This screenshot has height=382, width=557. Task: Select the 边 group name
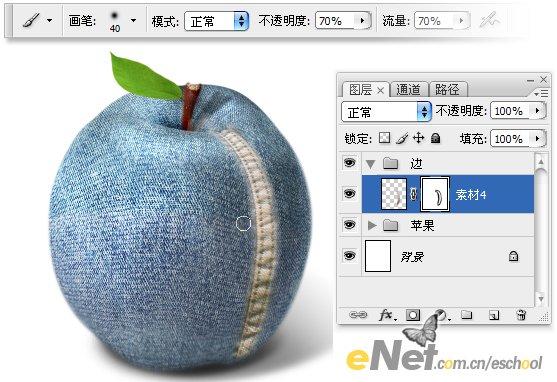(x=416, y=163)
